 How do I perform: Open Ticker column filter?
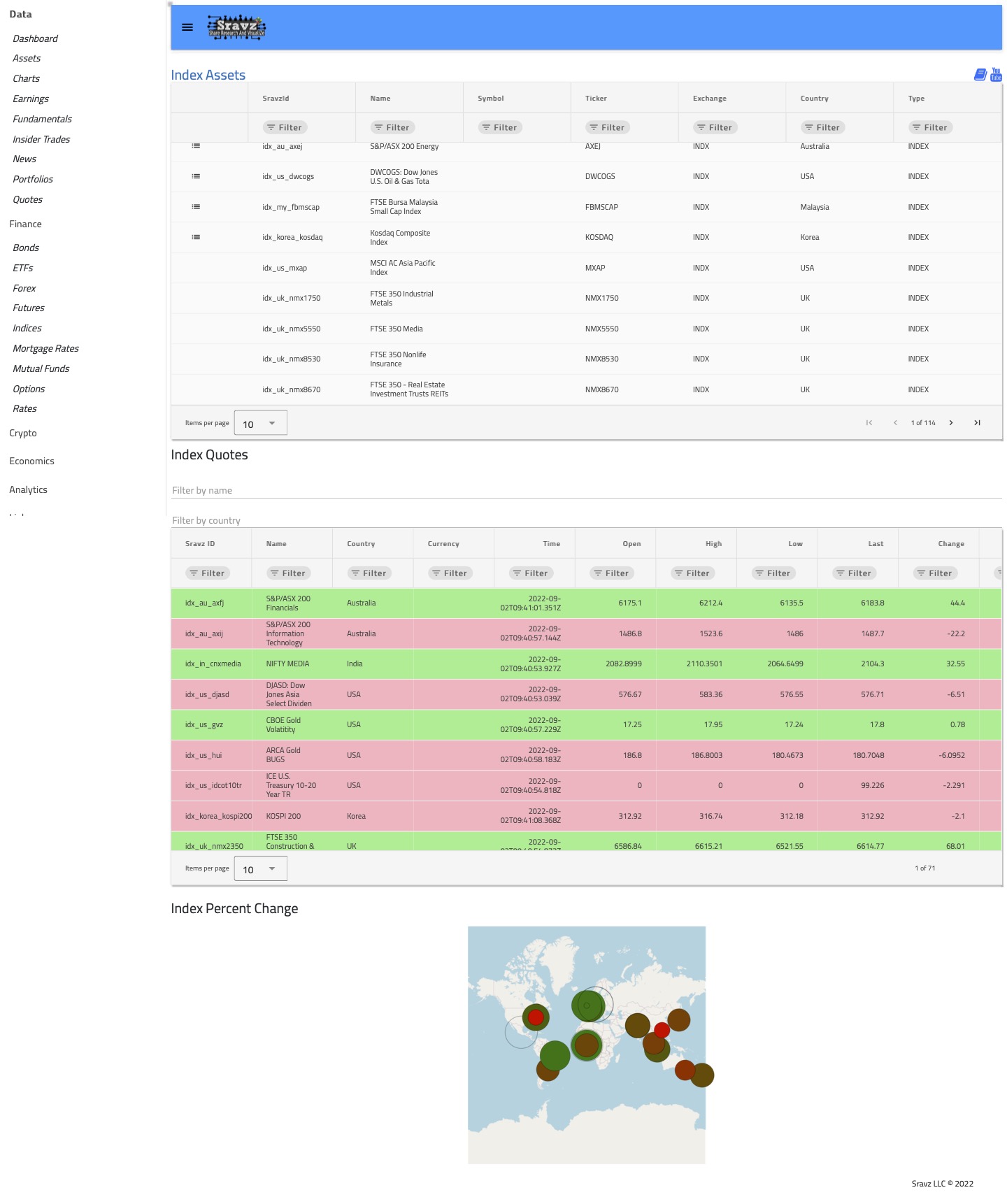point(608,127)
